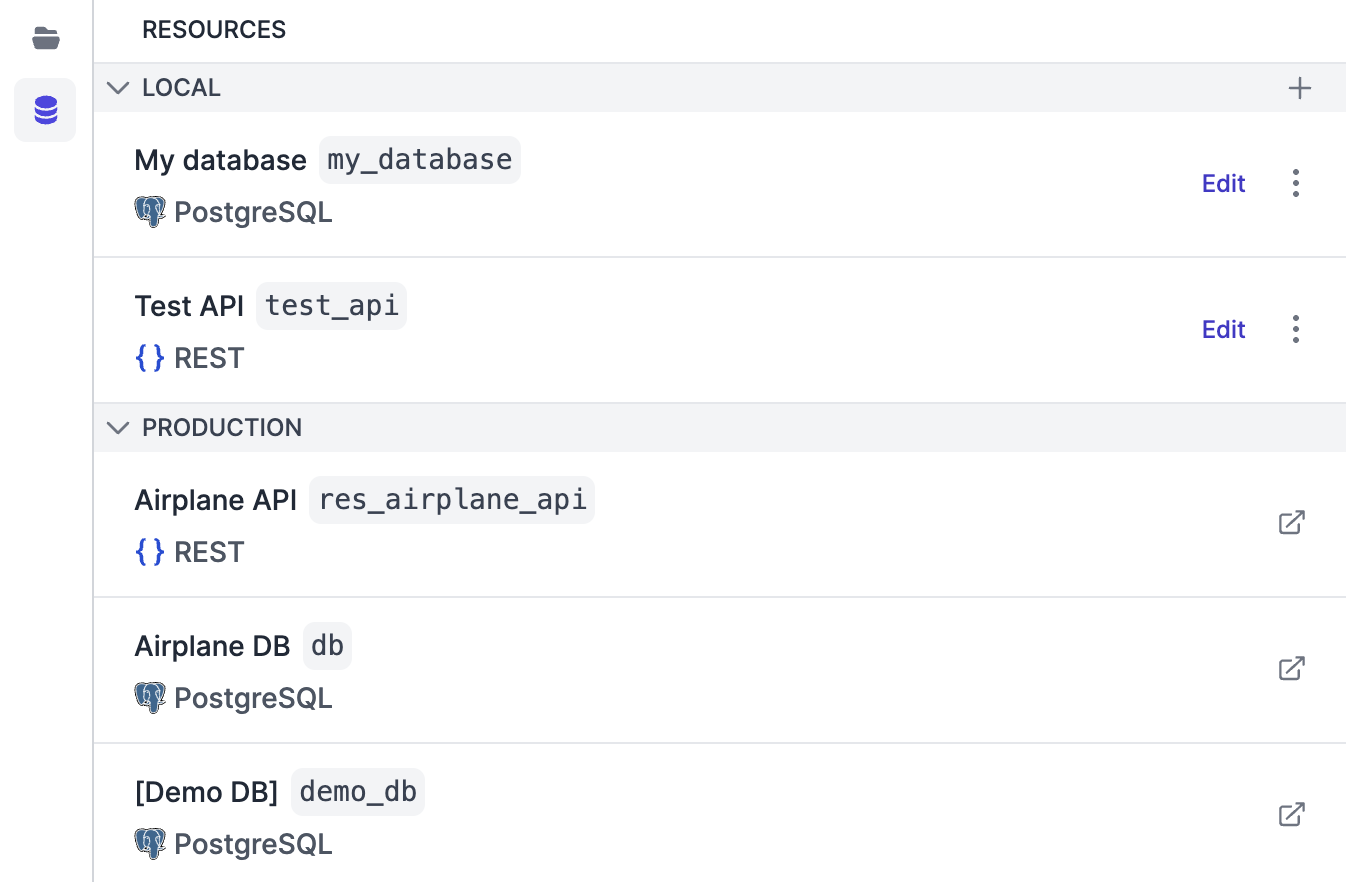Viewport: 1346px width, 882px height.
Task: Edit the Test API resource
Action: 1223,330
